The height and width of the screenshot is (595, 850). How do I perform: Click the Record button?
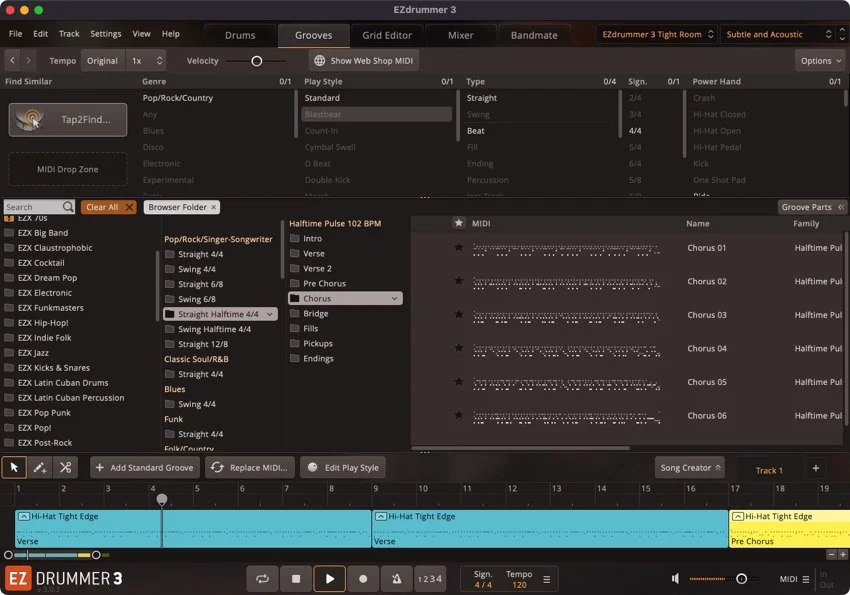click(x=363, y=579)
